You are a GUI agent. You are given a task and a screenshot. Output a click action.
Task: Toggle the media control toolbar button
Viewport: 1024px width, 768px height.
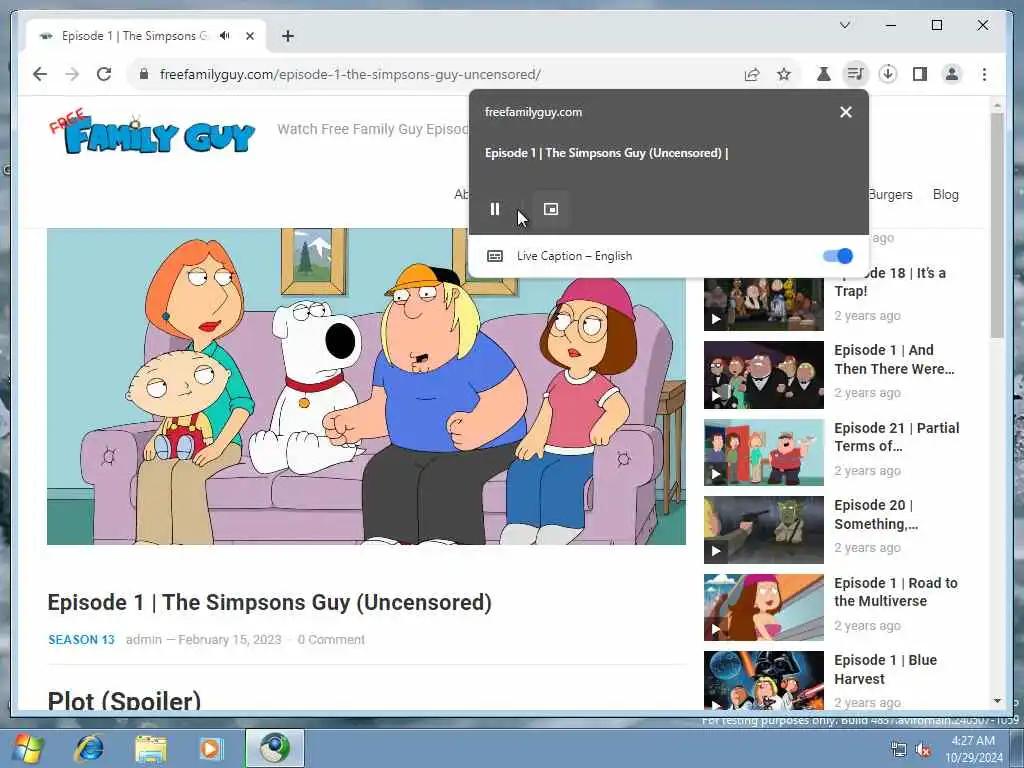pos(856,74)
